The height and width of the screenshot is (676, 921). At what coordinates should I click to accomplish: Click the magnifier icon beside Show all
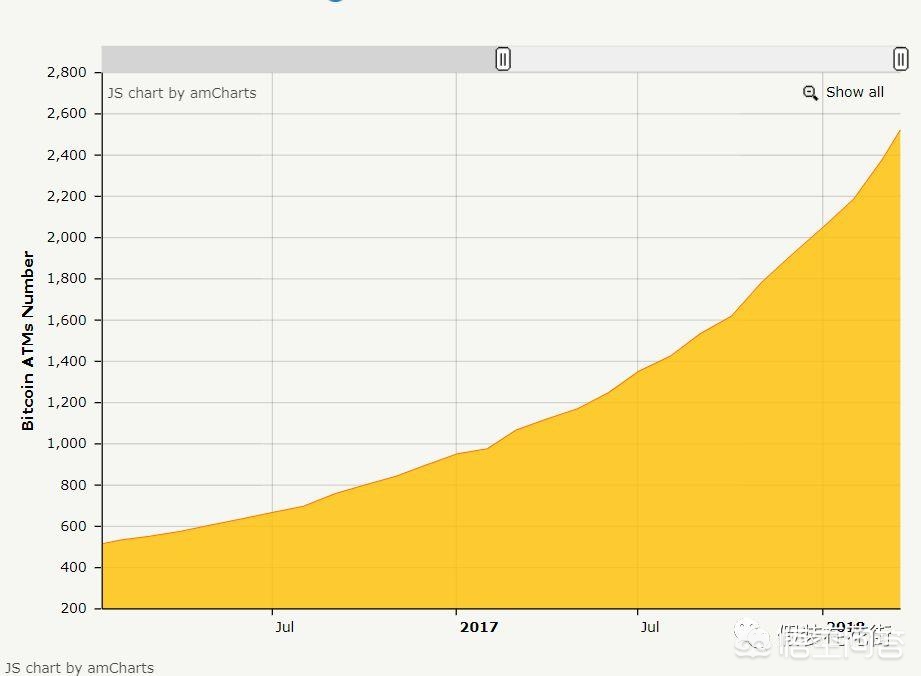point(810,93)
